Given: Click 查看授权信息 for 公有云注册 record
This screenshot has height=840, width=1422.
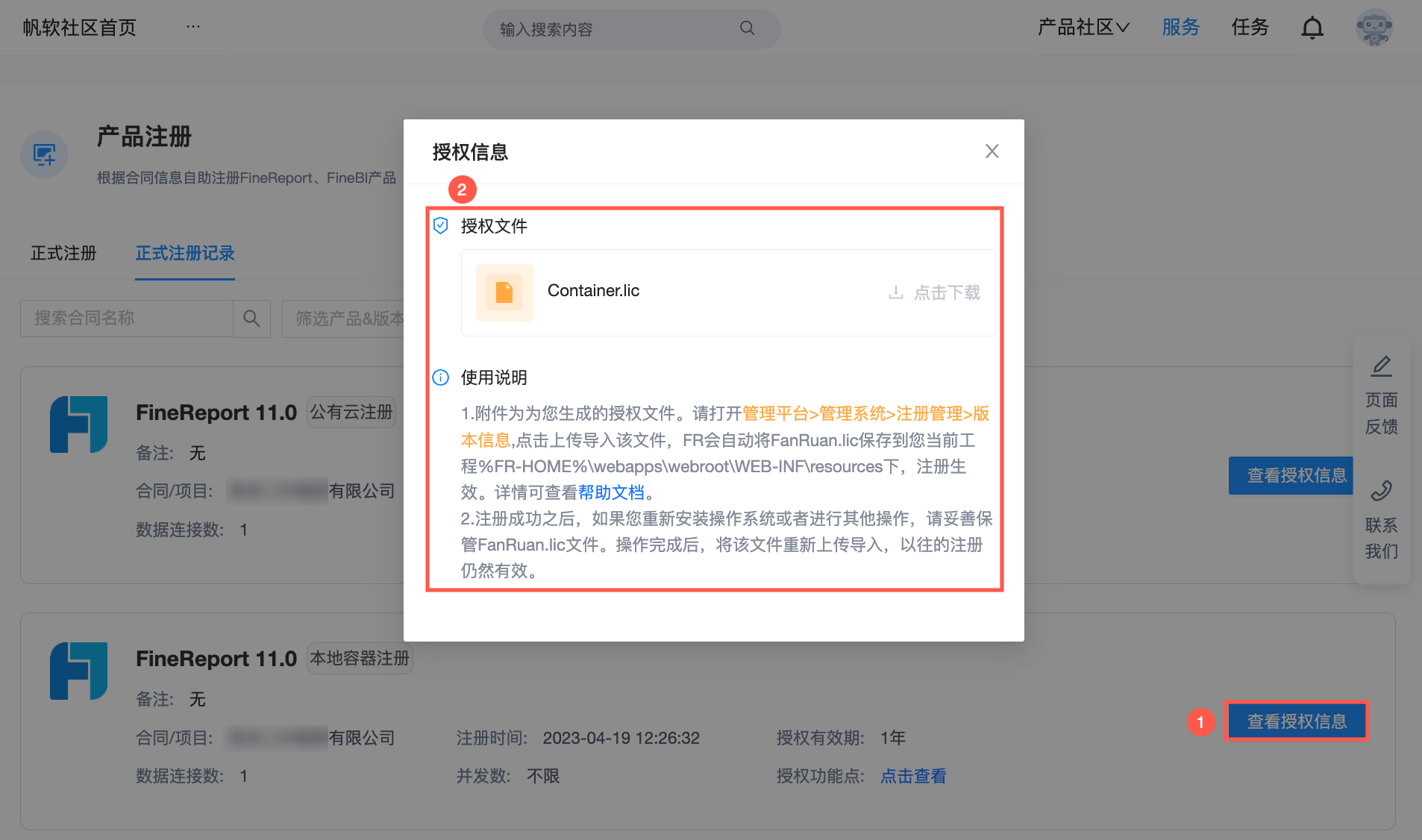Looking at the screenshot, I should click(1291, 475).
